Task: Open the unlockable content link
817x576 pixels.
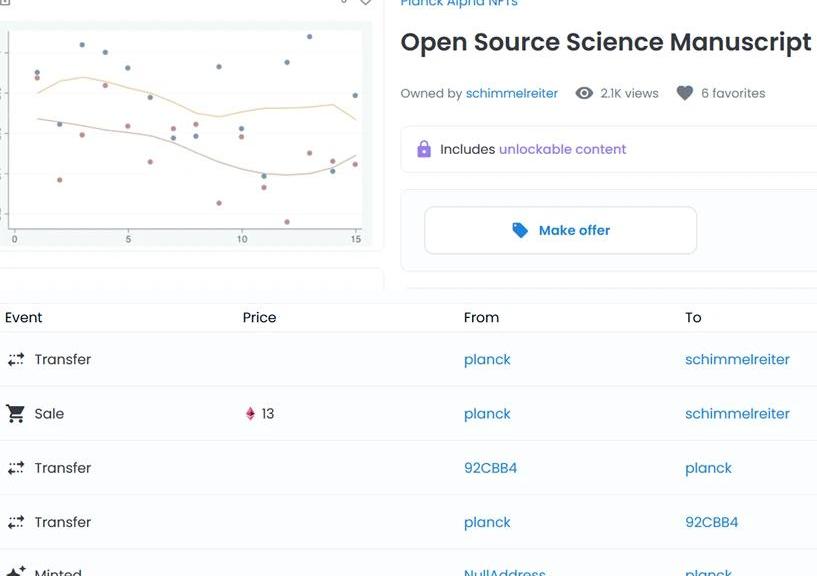Action: click(x=562, y=149)
